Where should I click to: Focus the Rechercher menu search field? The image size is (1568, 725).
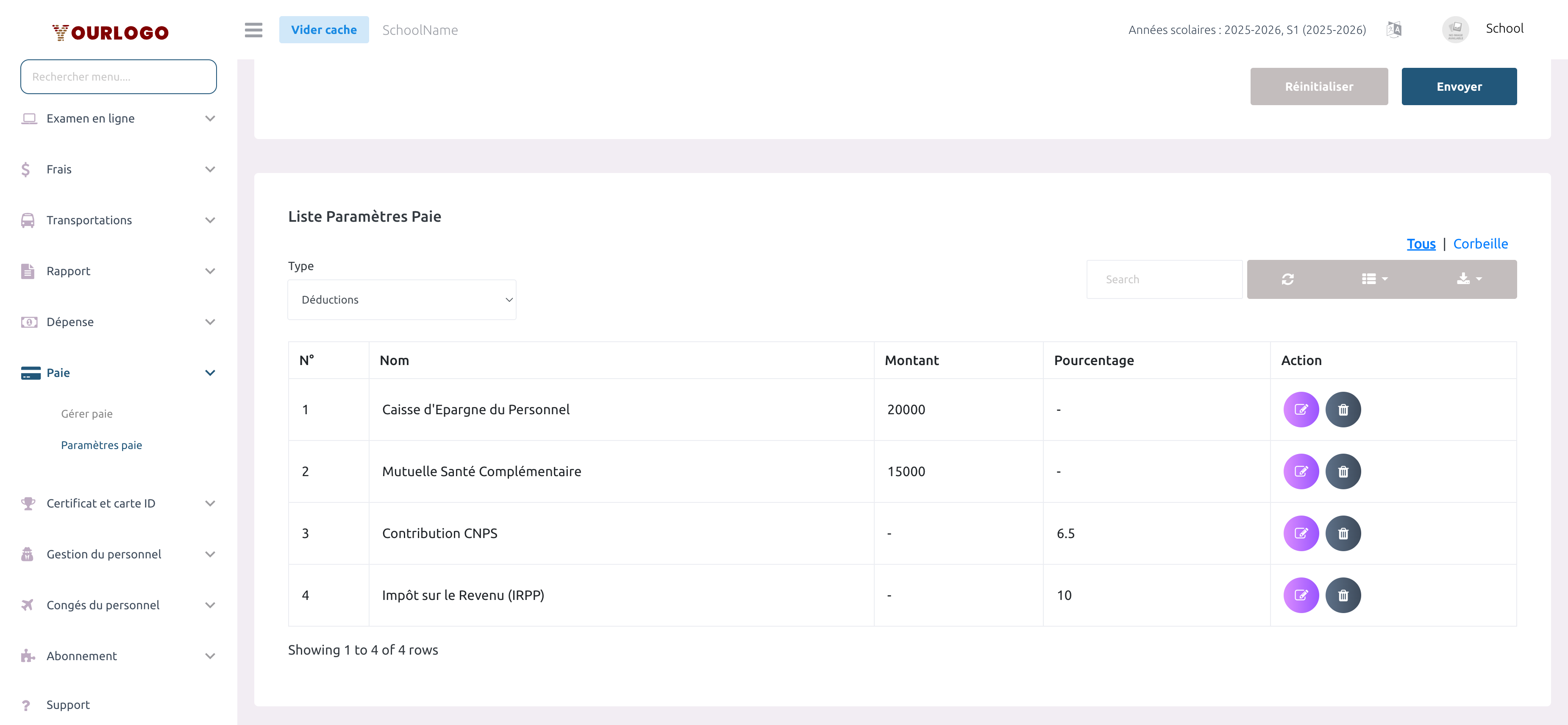pyautogui.click(x=118, y=77)
